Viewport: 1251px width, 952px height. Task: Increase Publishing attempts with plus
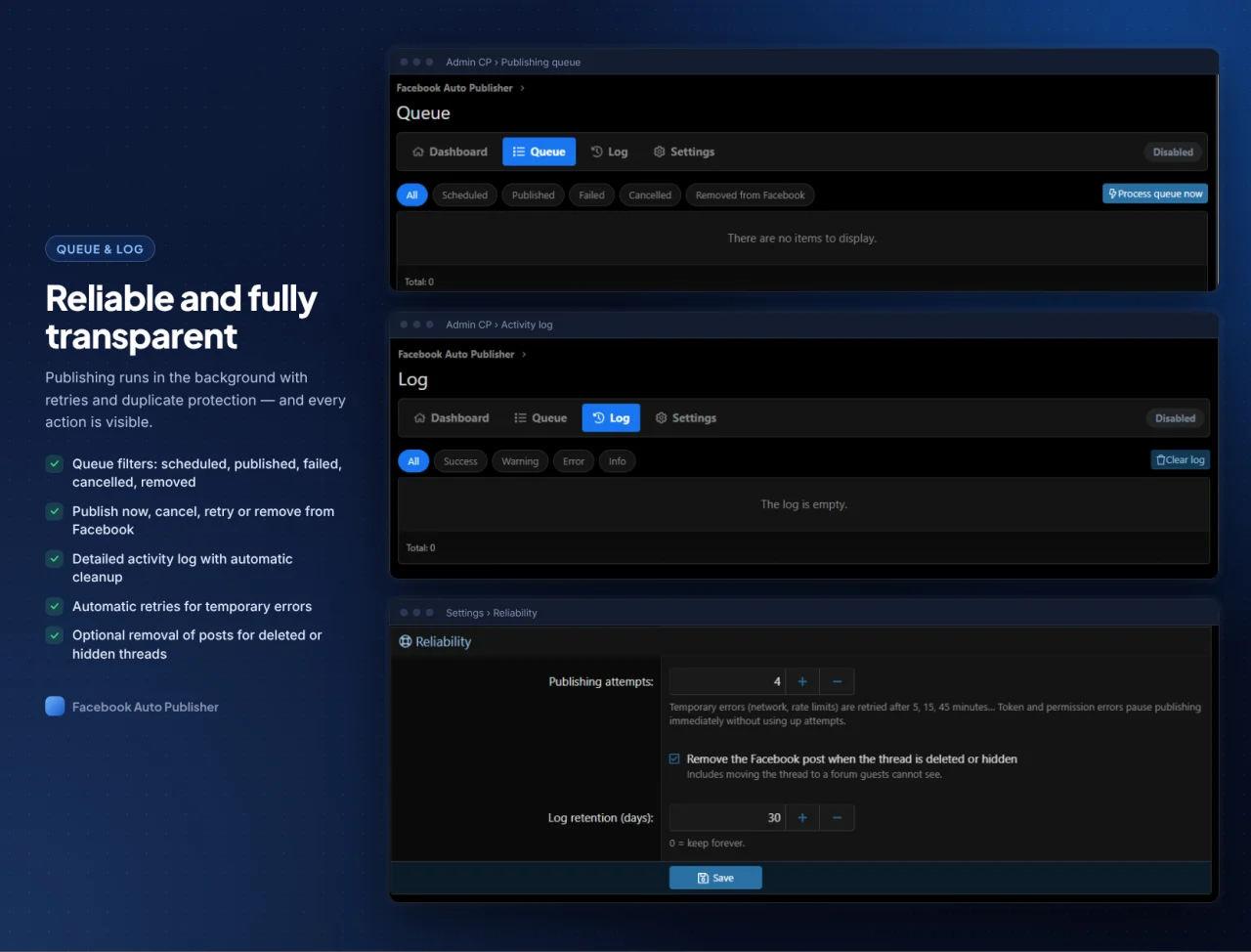(x=802, y=681)
